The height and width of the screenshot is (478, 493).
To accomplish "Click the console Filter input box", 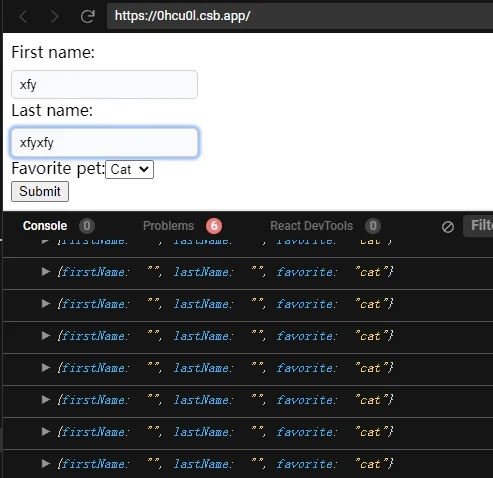I will pyautogui.click(x=478, y=226).
